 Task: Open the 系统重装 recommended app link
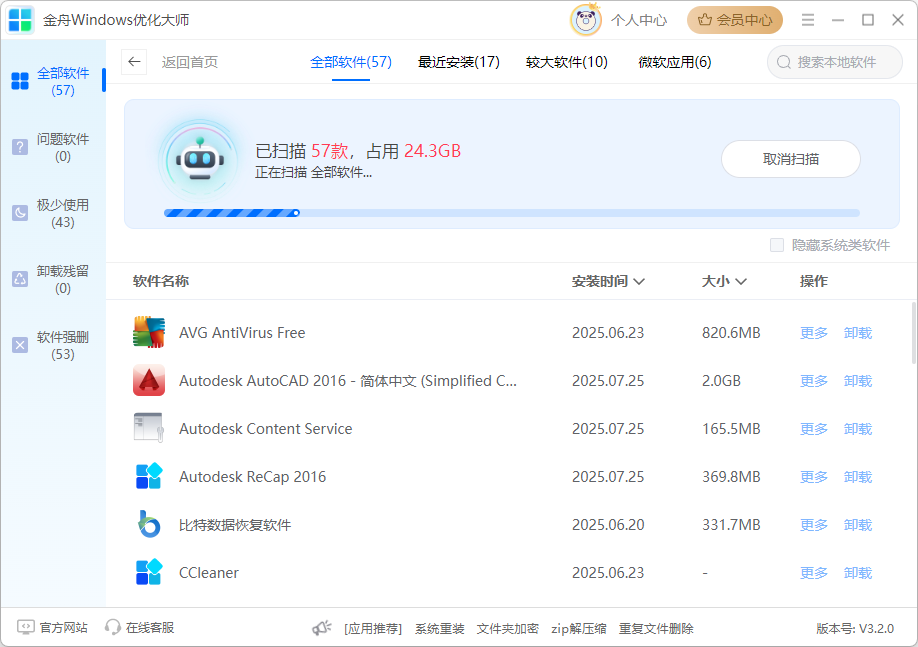[440, 629]
